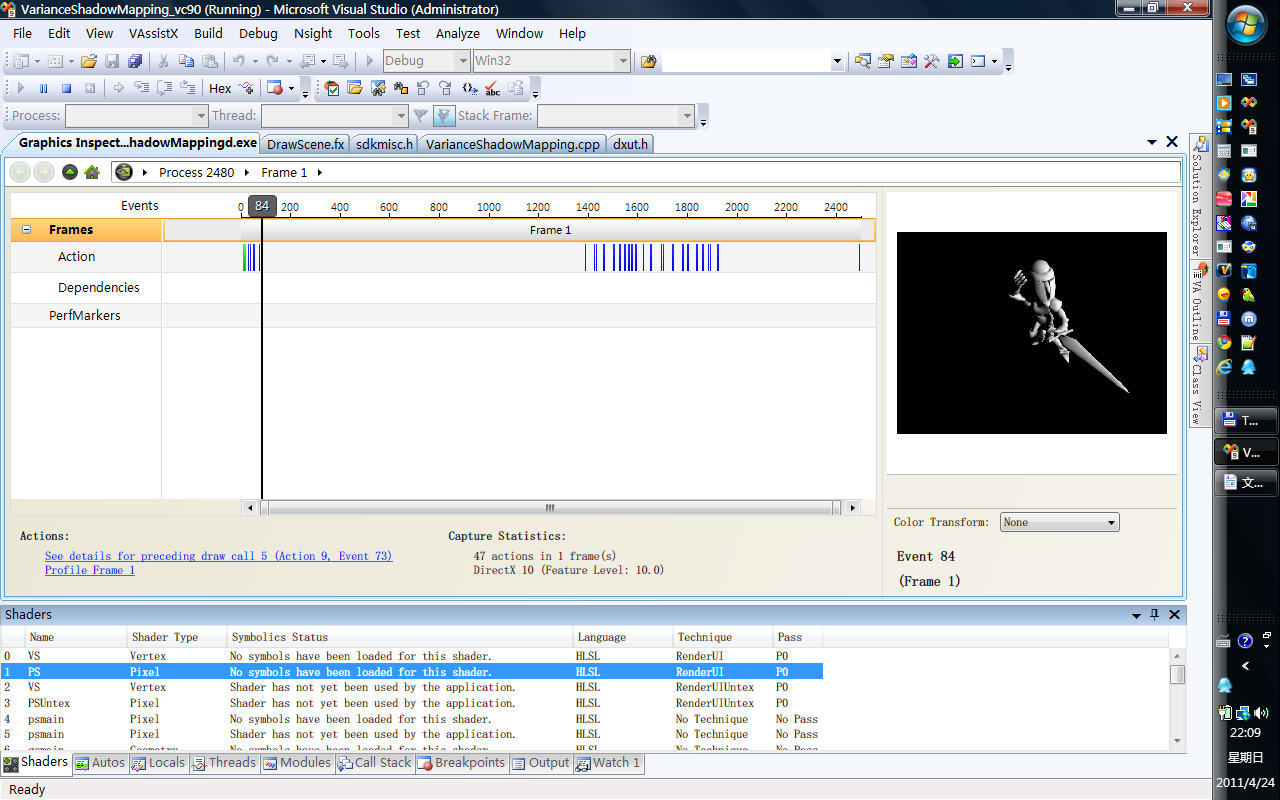Open the Call Stack bottom tab
This screenshot has width=1280, height=800.
pyautogui.click(x=375, y=763)
